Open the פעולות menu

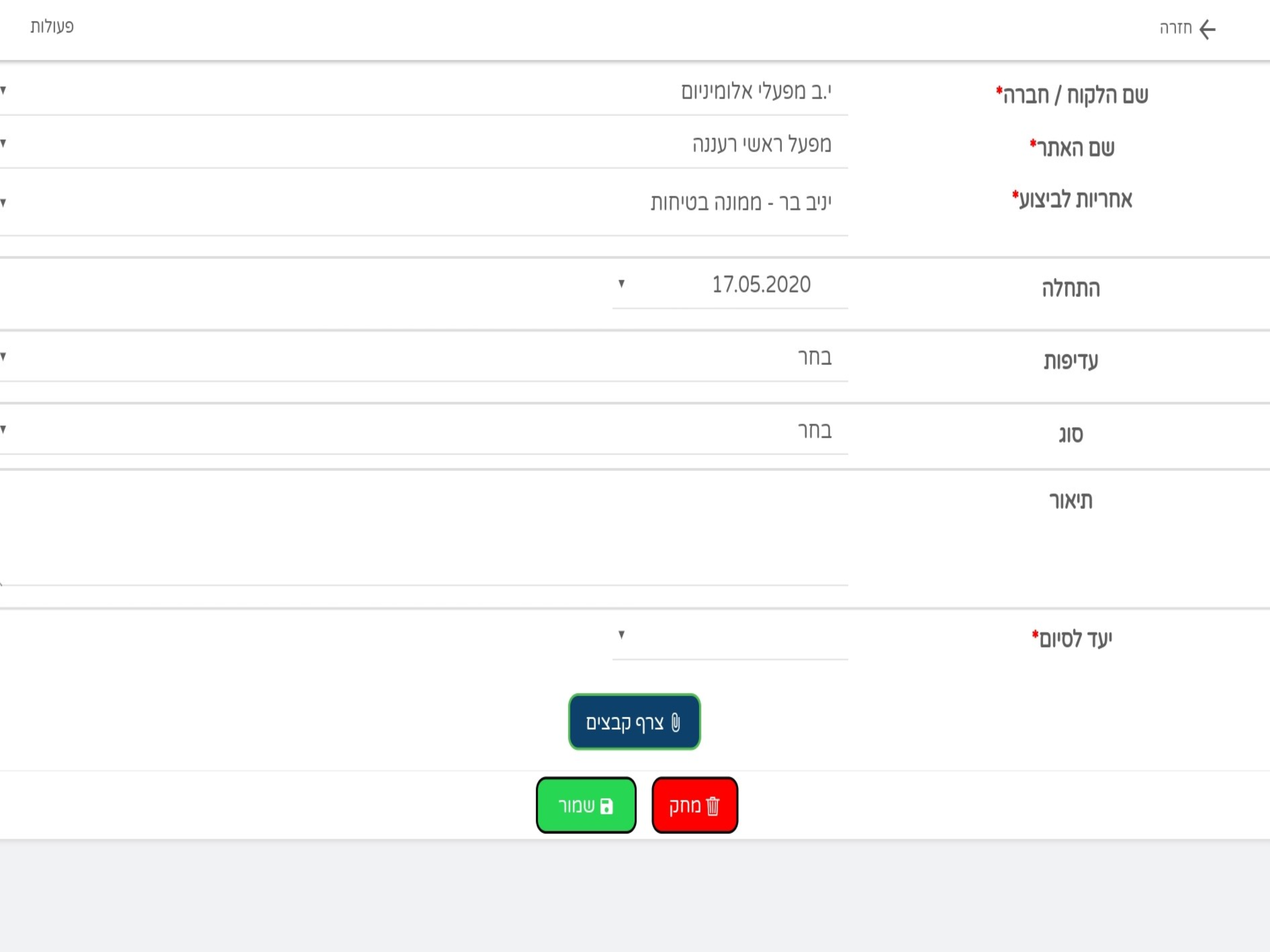click(52, 26)
